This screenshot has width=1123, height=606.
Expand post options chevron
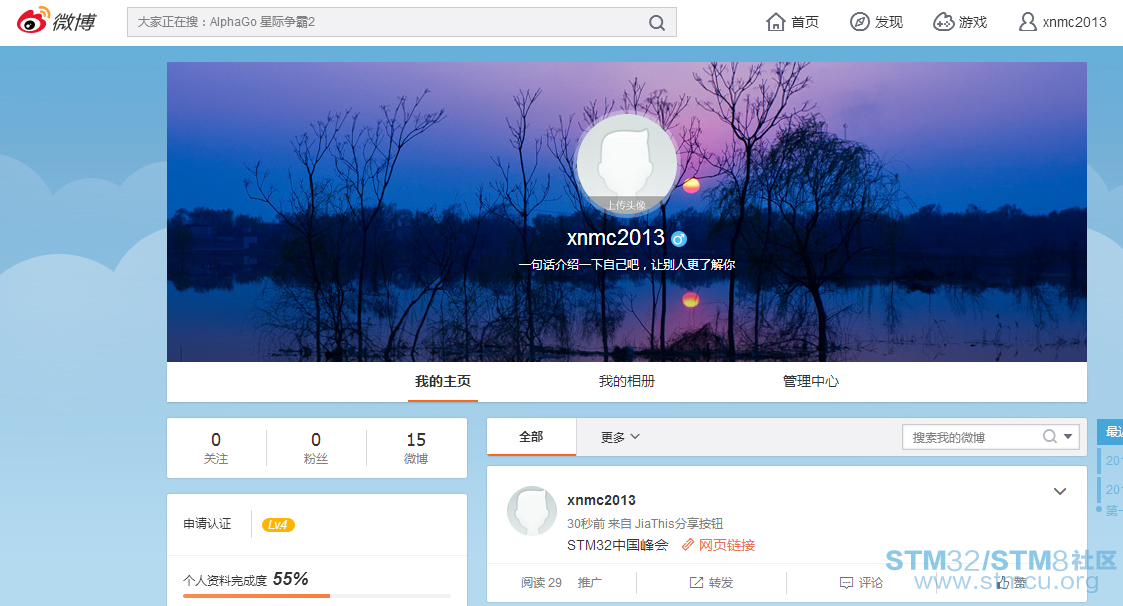pyautogui.click(x=1060, y=491)
